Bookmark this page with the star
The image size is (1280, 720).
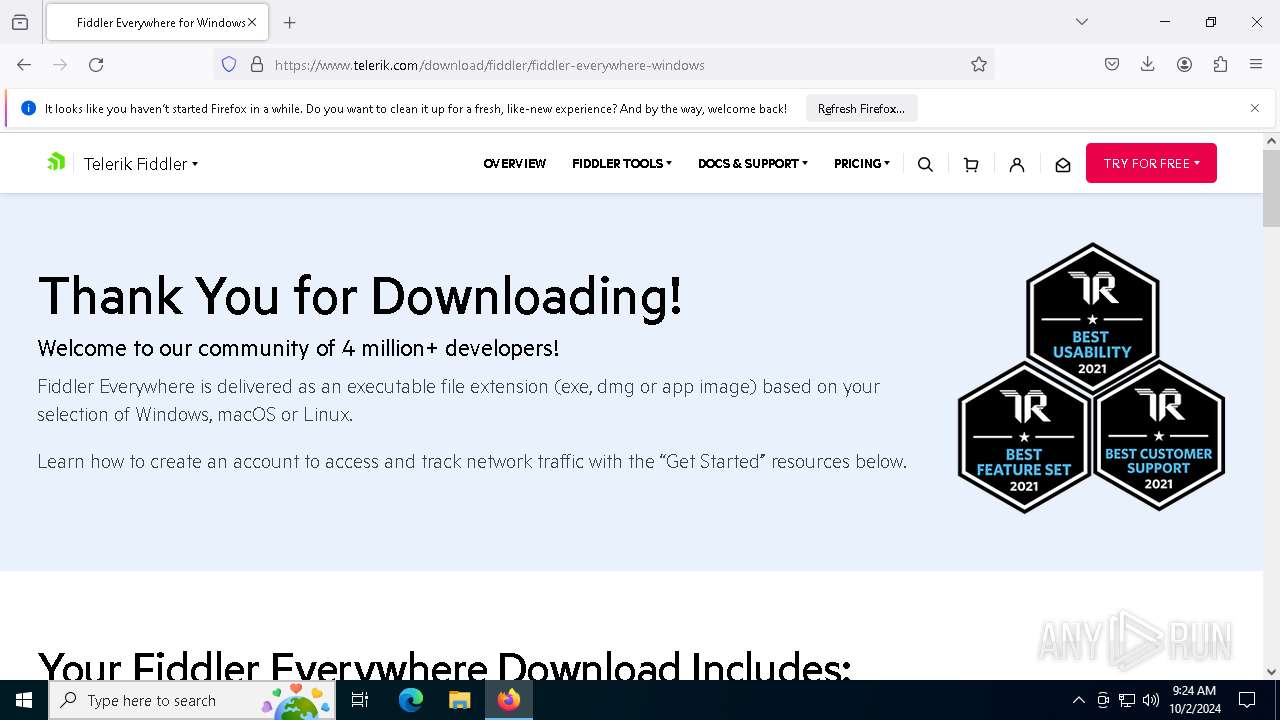979,65
